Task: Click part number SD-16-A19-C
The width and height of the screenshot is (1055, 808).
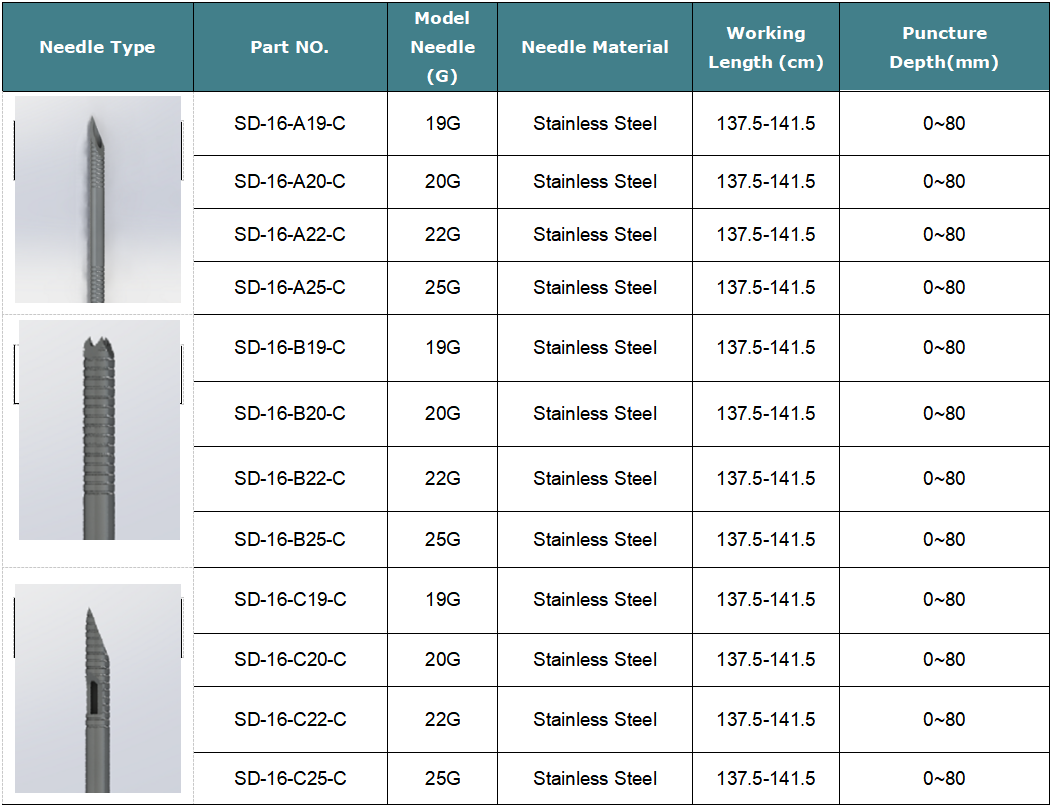Action: point(290,124)
